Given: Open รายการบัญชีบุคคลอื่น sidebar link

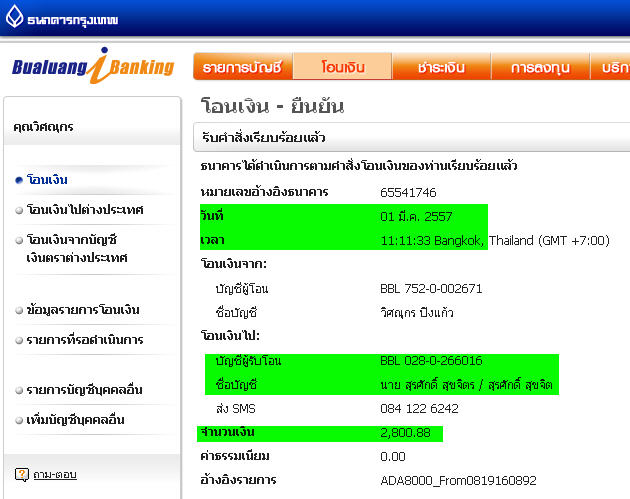Looking at the screenshot, I should (84, 390).
